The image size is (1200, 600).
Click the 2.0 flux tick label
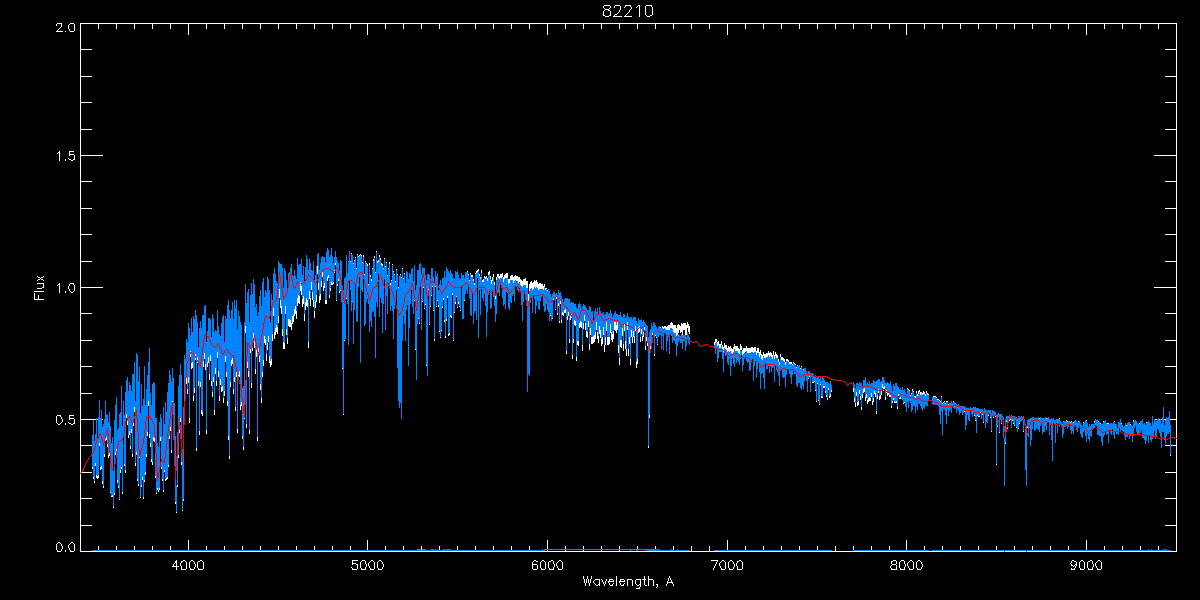pyautogui.click(x=65, y=28)
